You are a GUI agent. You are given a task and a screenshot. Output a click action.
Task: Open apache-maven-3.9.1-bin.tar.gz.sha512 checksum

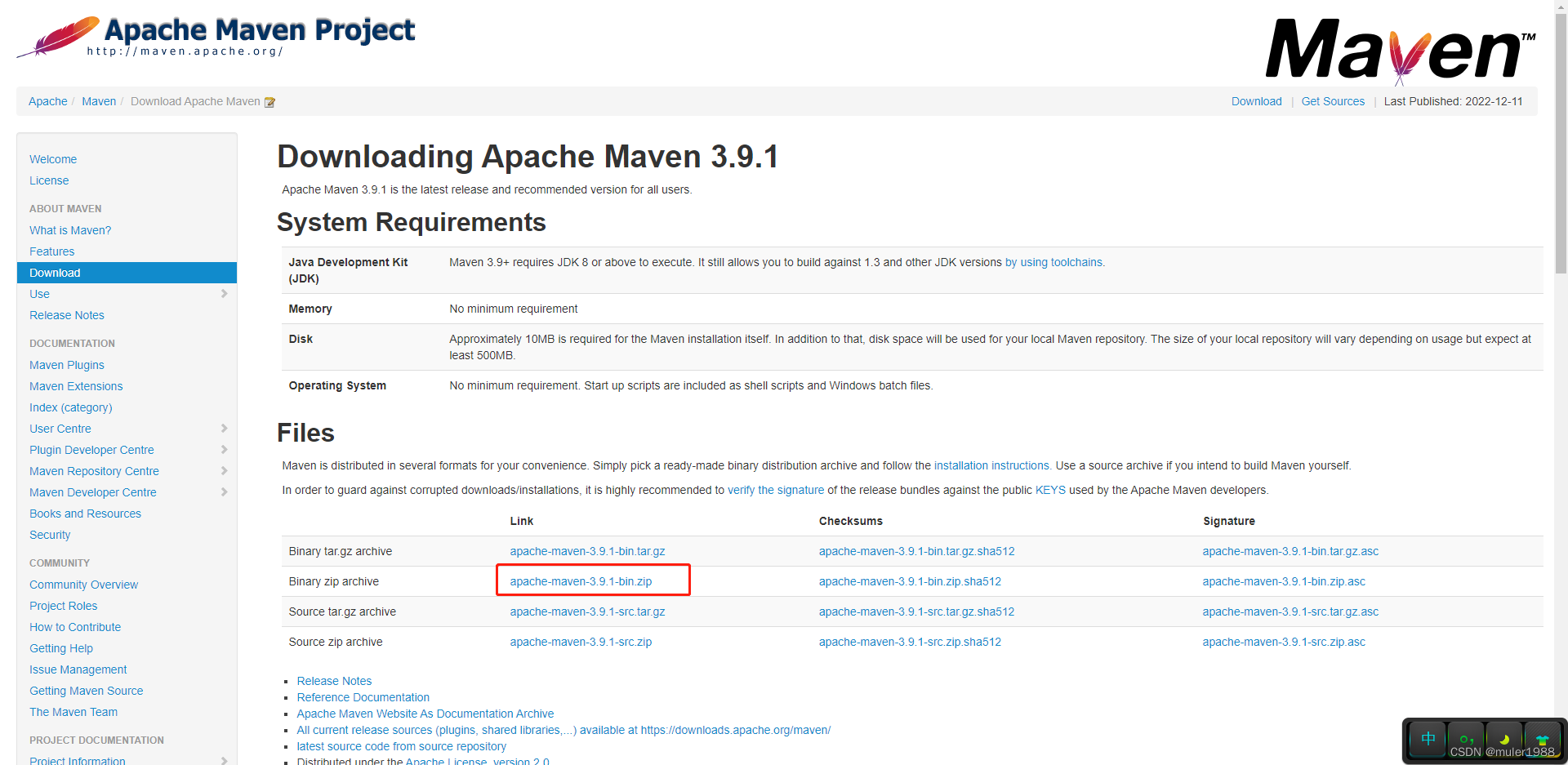pos(917,551)
